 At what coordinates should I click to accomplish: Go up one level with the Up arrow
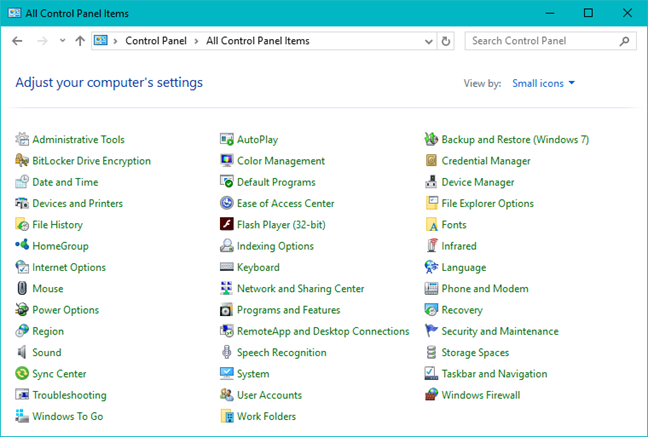(x=80, y=41)
